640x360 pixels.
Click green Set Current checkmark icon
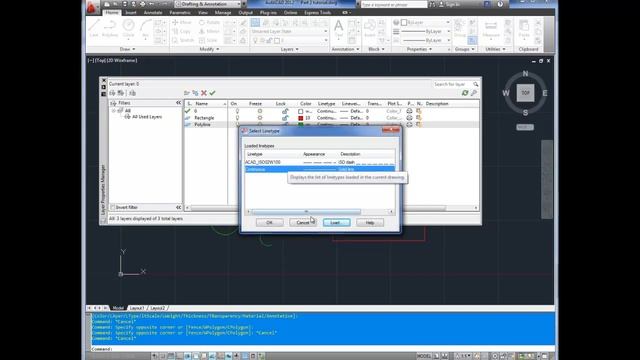pos(212,93)
